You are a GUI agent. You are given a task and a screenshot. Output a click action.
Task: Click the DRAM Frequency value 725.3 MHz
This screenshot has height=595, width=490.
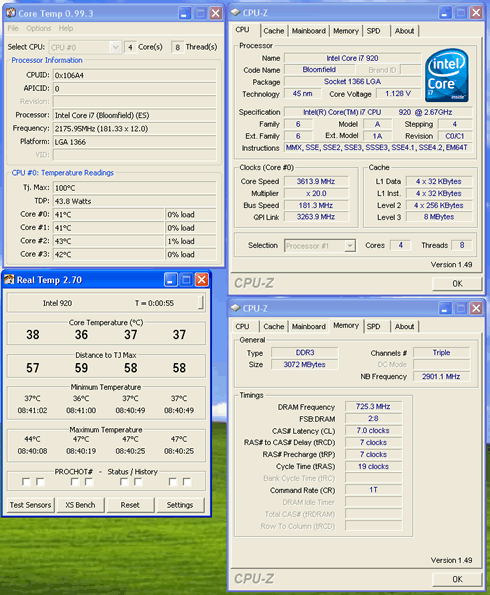point(373,406)
